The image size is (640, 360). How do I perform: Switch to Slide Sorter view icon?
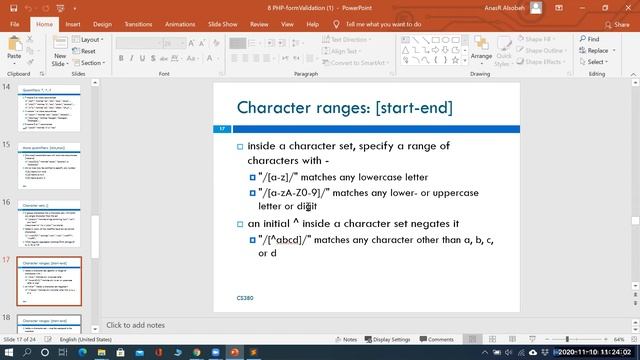click(492, 339)
